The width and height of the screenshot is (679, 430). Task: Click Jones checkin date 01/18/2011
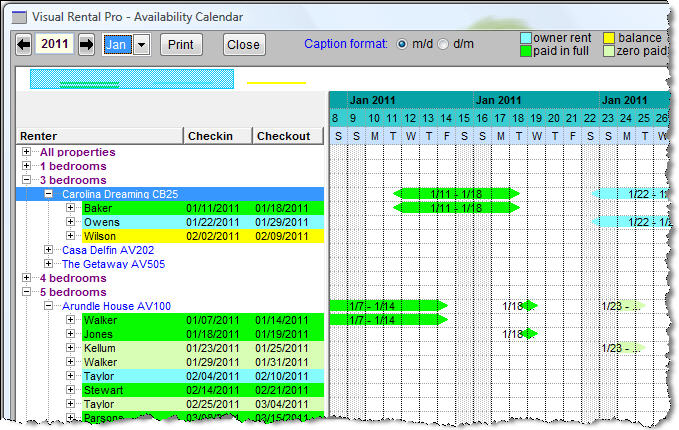(x=213, y=334)
